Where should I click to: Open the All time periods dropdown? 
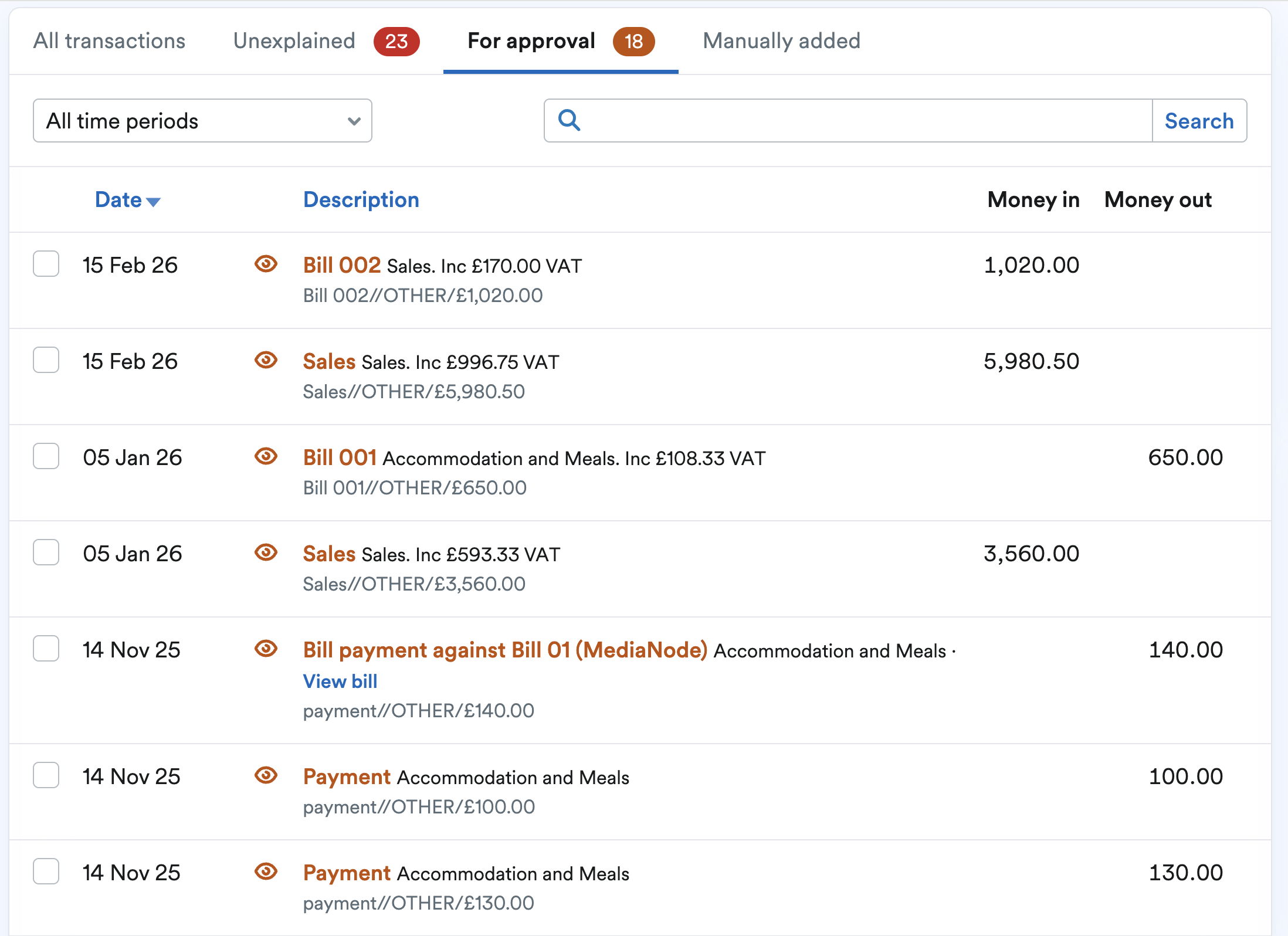click(202, 121)
